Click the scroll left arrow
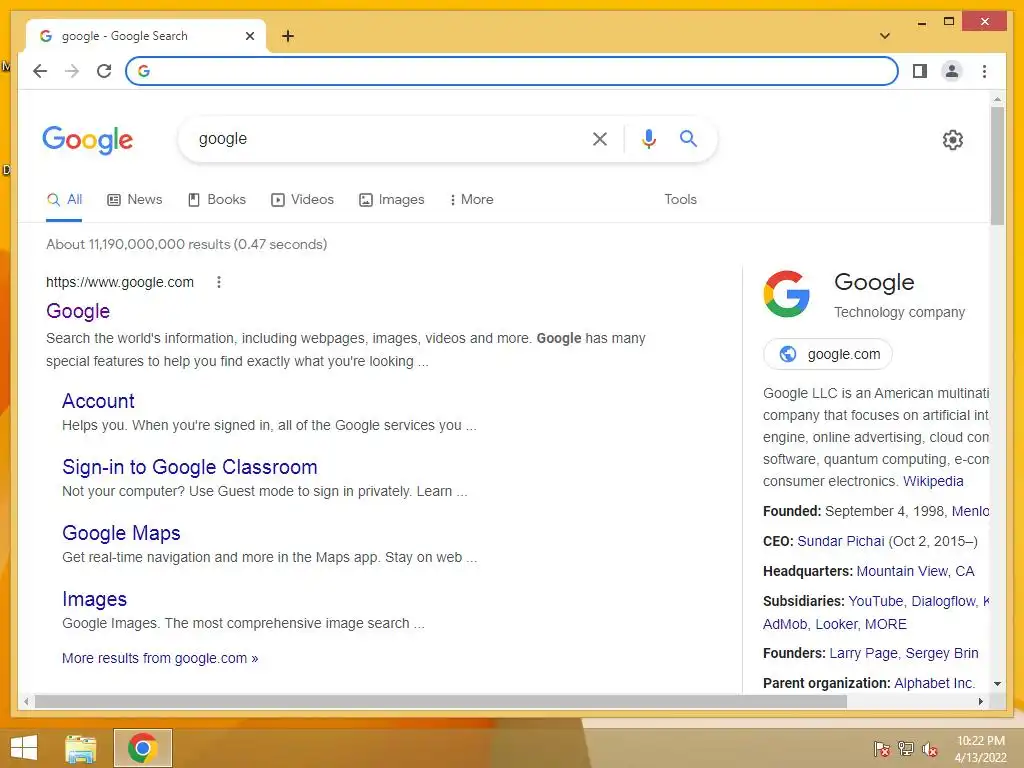 [26, 701]
